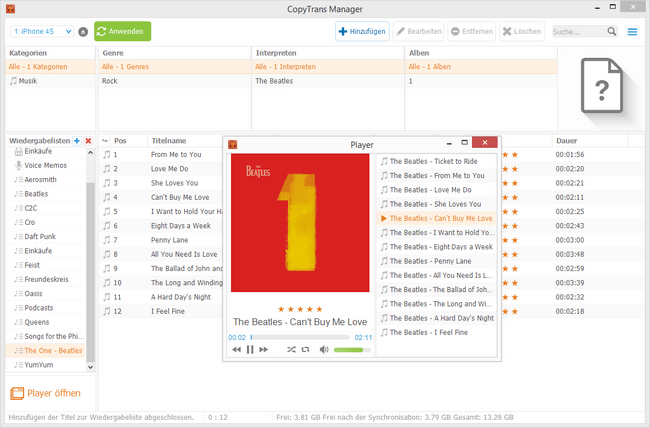The height and width of the screenshot is (428, 650).
Task: Play Love Me Do in Player queue
Action: click(x=437, y=190)
